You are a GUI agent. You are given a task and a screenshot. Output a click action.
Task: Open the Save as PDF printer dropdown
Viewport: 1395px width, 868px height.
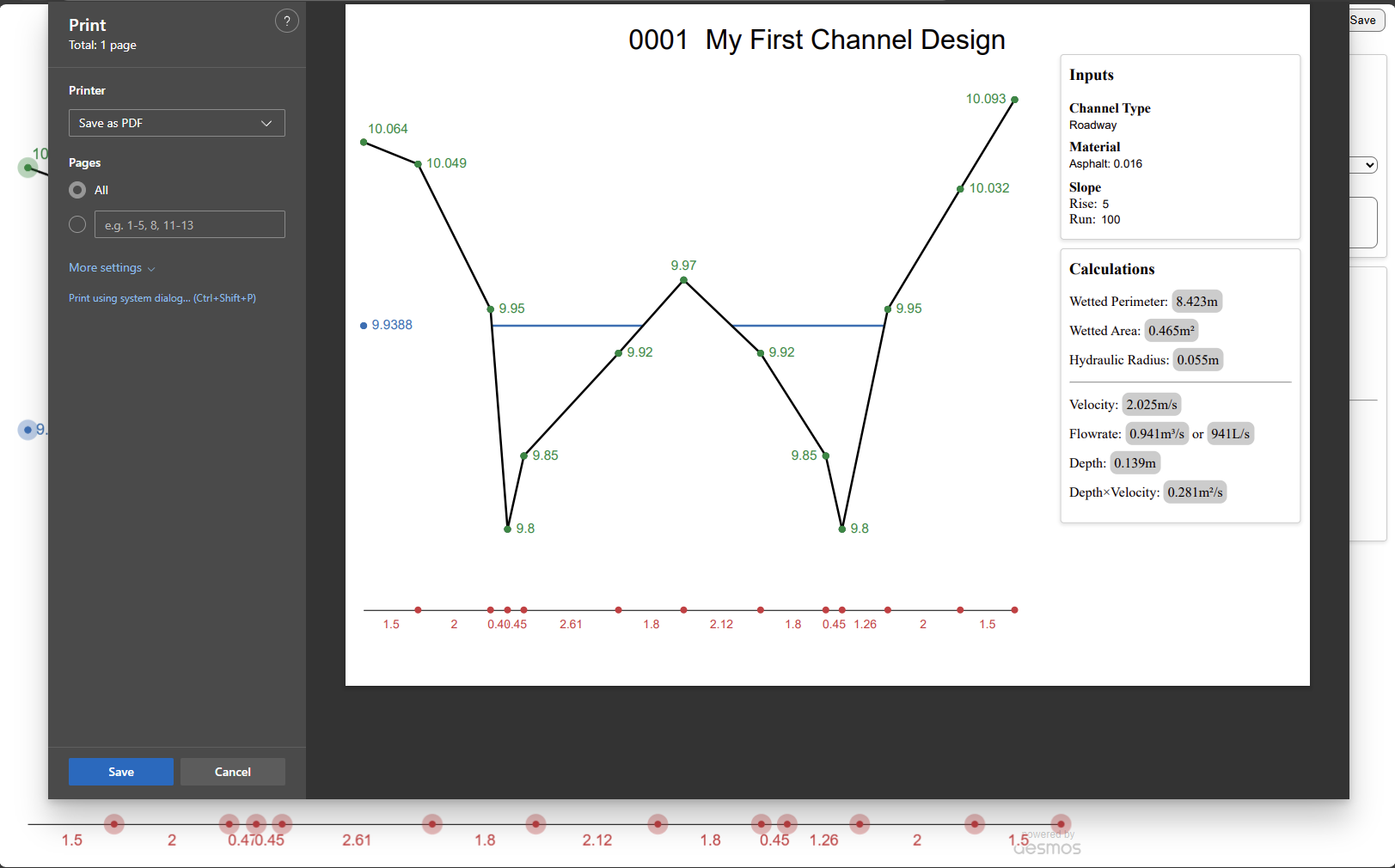[176, 123]
